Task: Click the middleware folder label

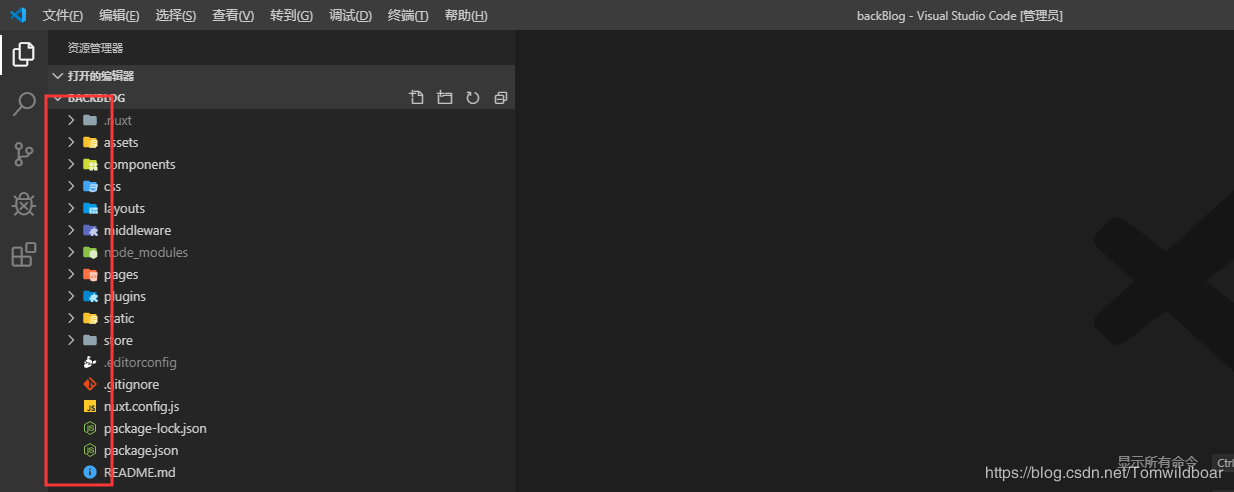Action: point(137,230)
